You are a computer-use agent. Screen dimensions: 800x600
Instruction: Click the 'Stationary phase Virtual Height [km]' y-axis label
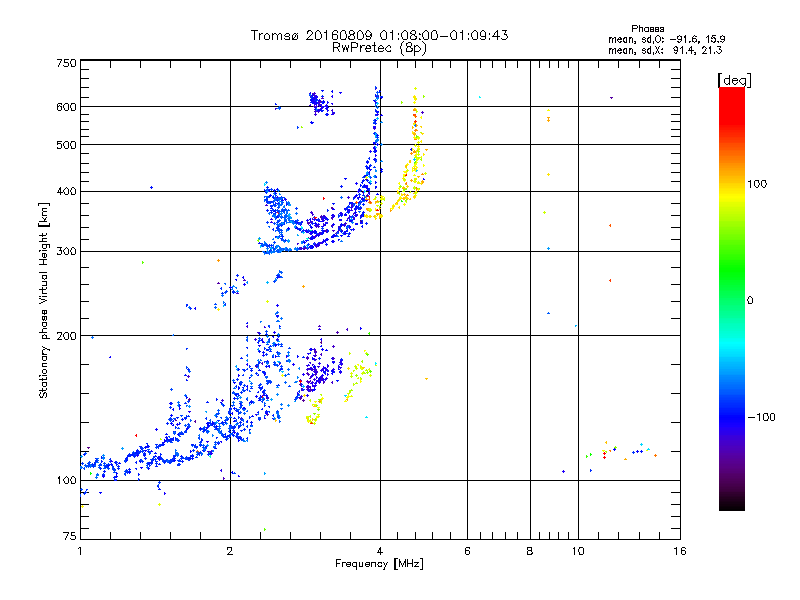(43, 300)
